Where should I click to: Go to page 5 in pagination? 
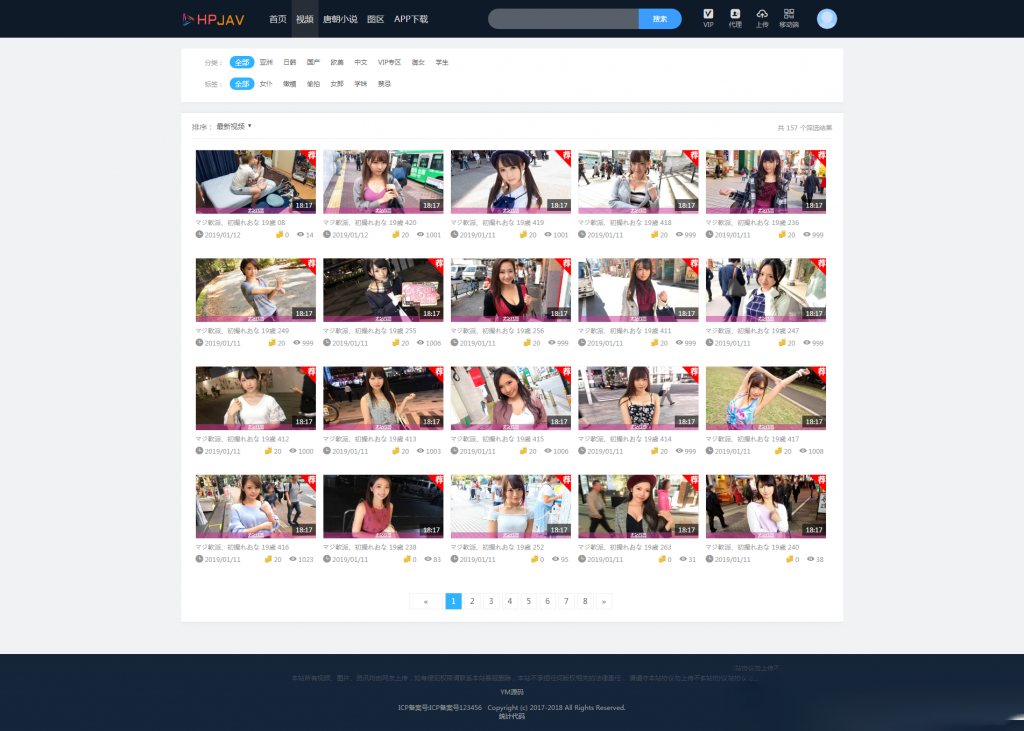[529, 601]
